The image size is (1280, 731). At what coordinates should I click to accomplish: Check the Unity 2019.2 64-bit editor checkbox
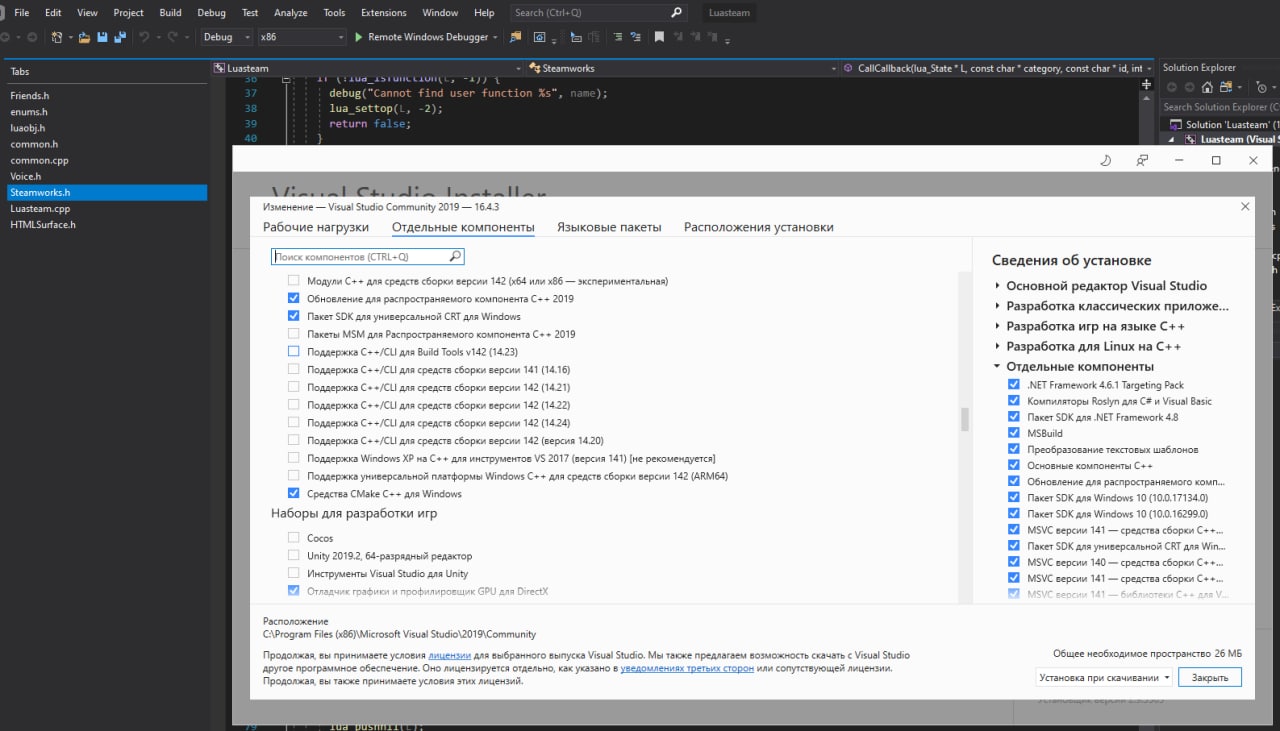[293, 556]
